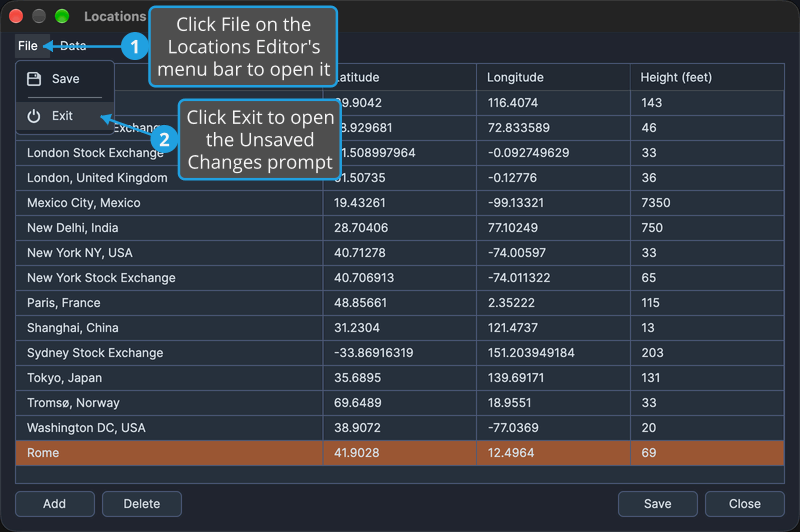The image size is (800, 532).
Task: Click Rome height 69 cell
Action: [x=707, y=453]
